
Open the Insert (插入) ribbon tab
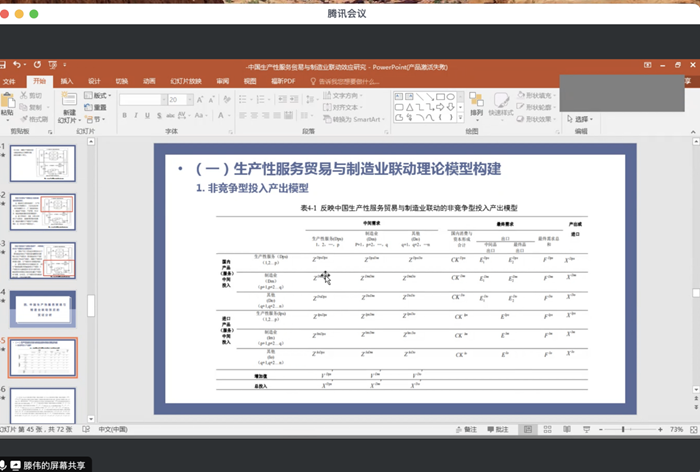point(66,81)
